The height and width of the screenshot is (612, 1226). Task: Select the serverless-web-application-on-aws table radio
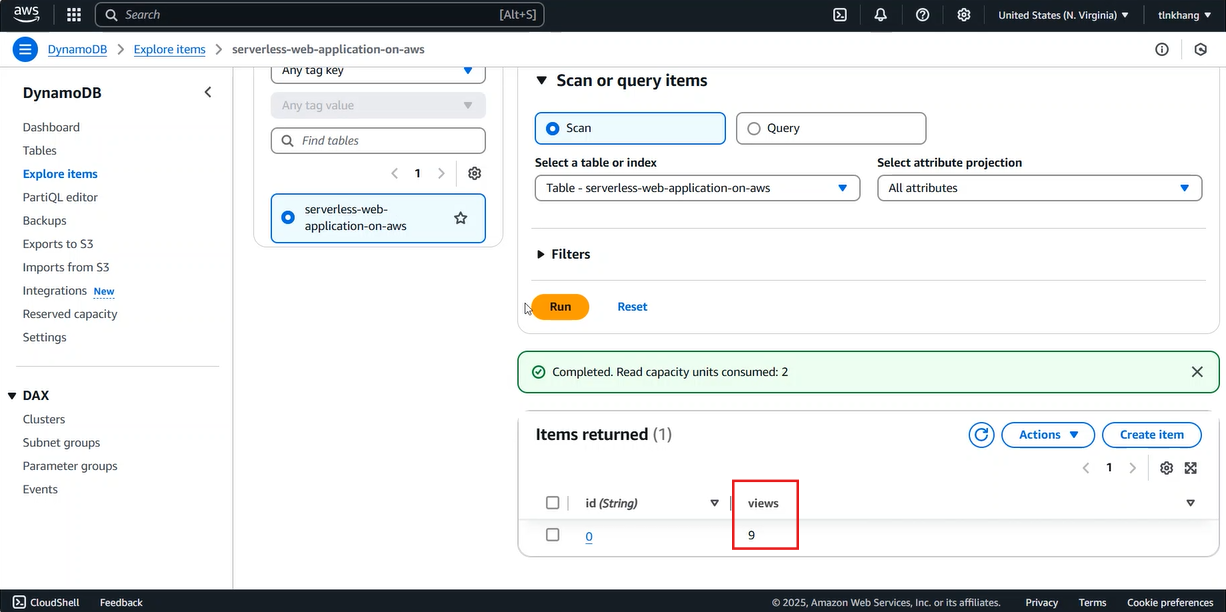[288, 217]
